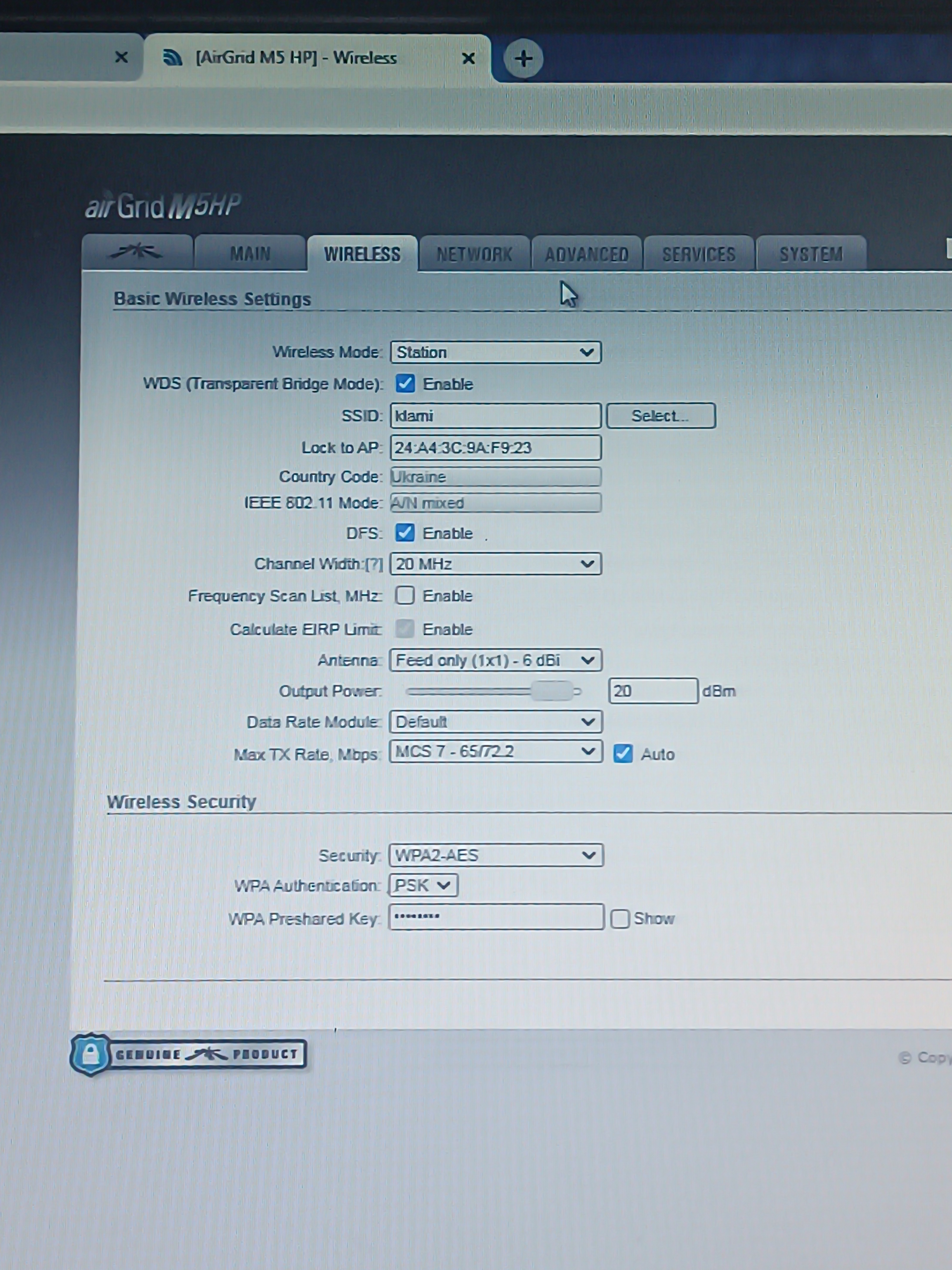Open Antenna dropdown

point(496,660)
